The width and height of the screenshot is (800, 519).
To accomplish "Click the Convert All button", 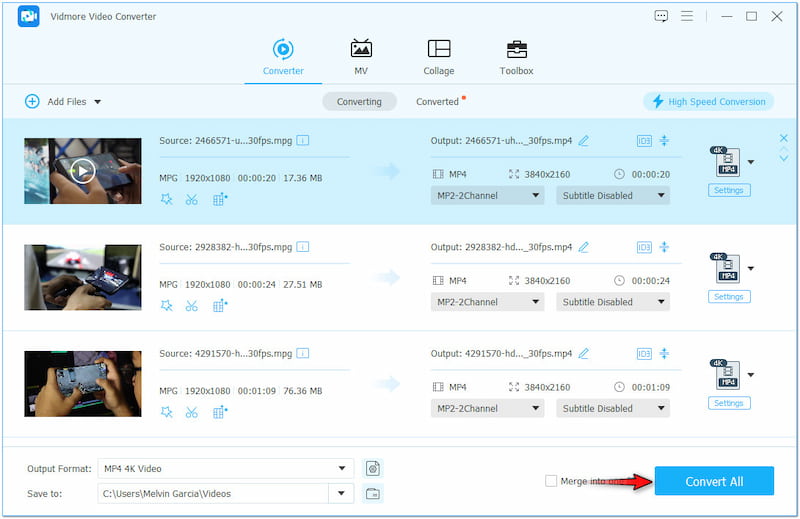I will (714, 481).
